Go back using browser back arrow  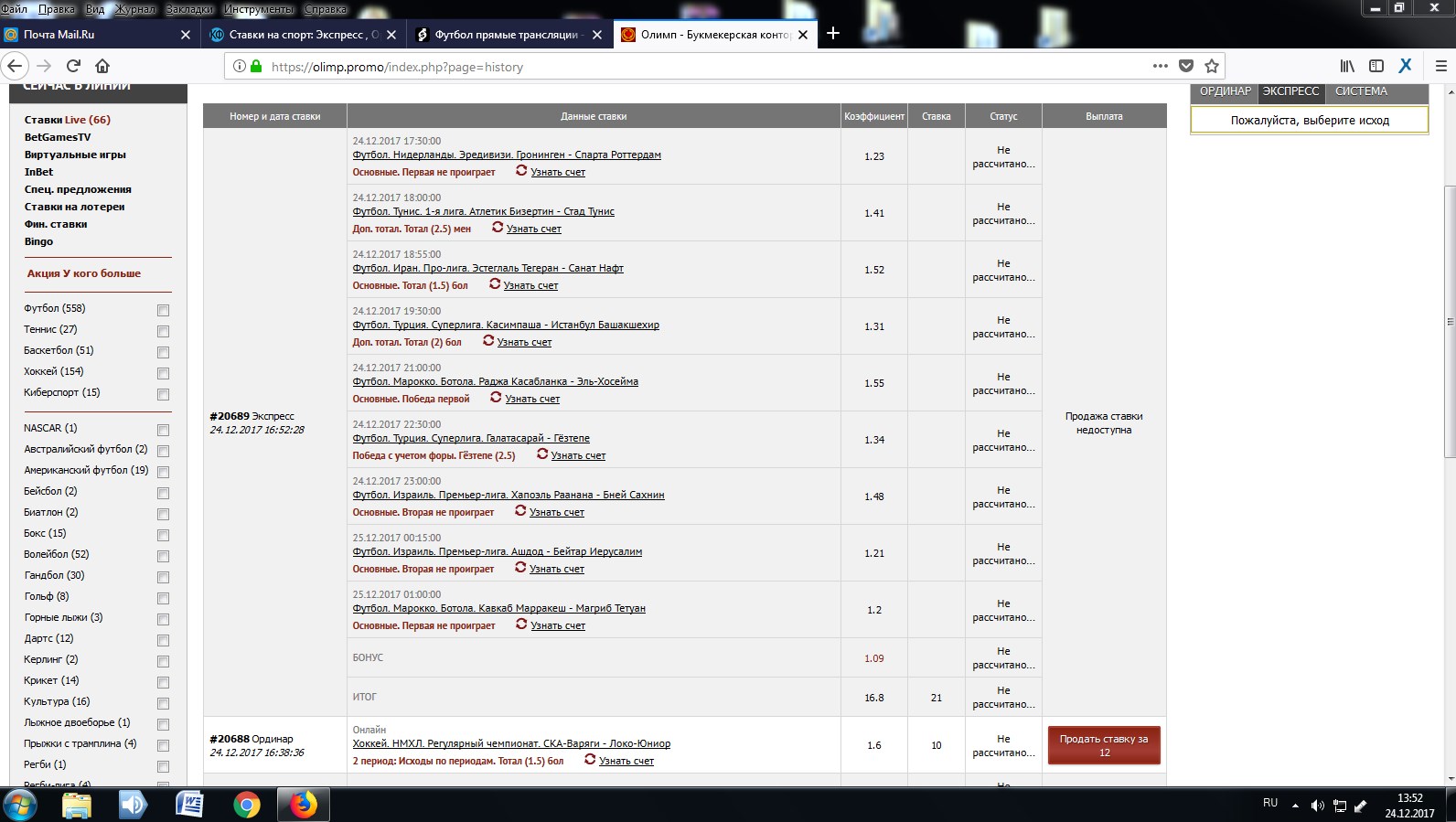coord(15,66)
